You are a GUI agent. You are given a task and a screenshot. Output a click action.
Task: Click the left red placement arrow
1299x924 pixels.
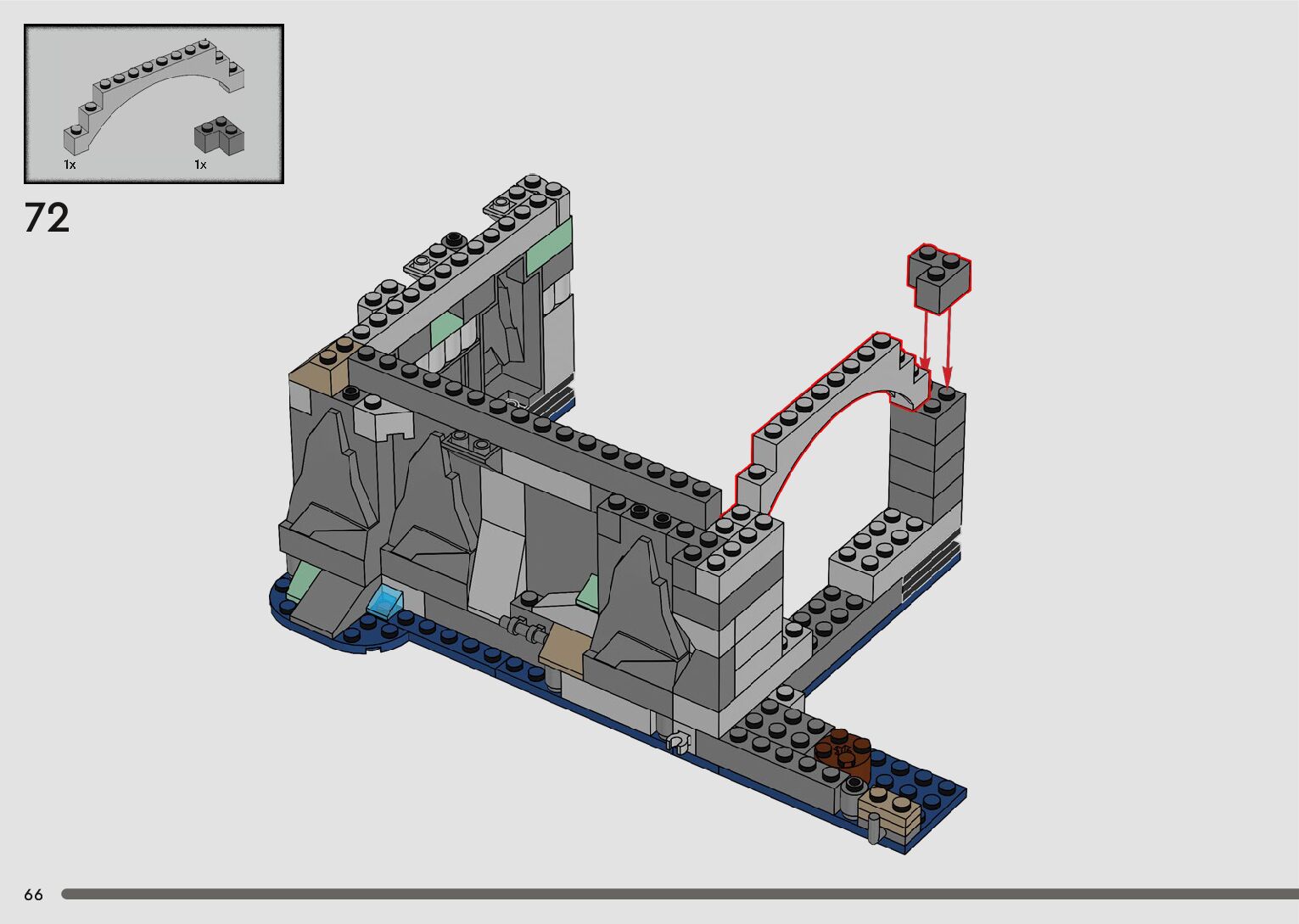tap(925, 339)
